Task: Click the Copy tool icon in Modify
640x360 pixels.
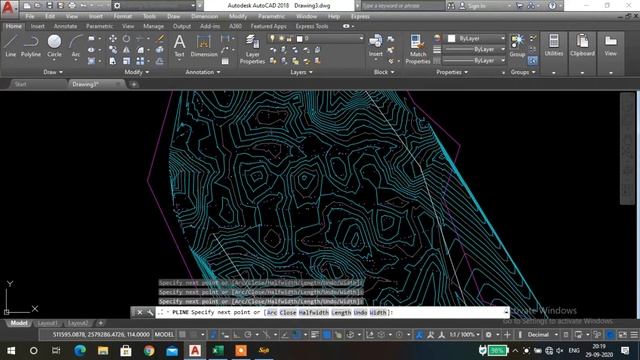Action: [113, 50]
